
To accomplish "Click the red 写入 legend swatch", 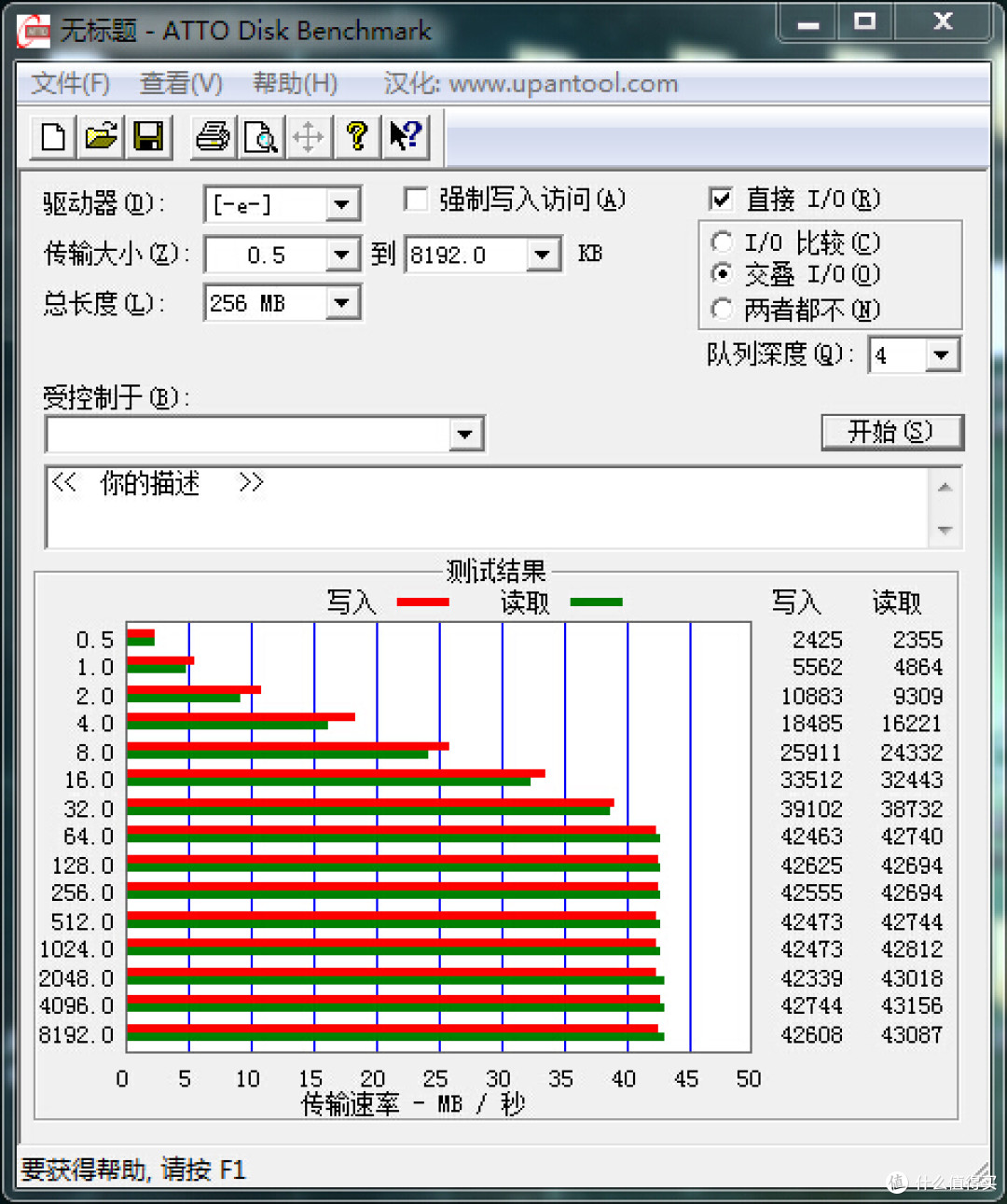I will [x=423, y=602].
